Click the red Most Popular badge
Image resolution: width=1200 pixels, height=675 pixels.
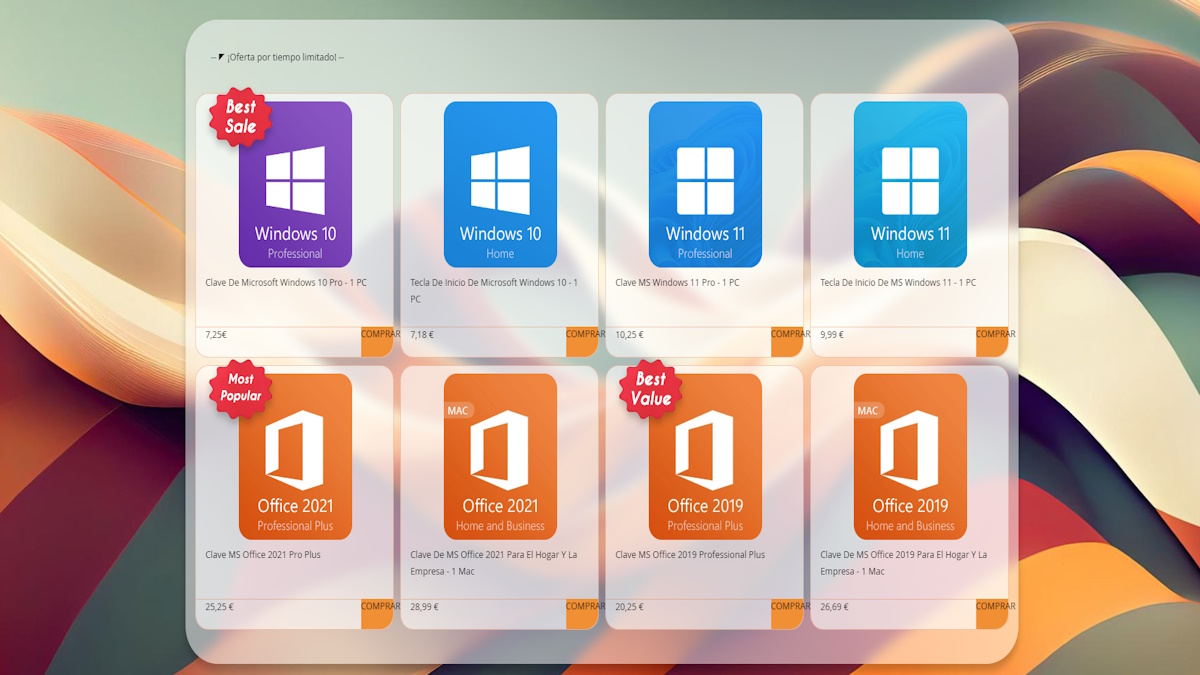pyautogui.click(x=240, y=388)
